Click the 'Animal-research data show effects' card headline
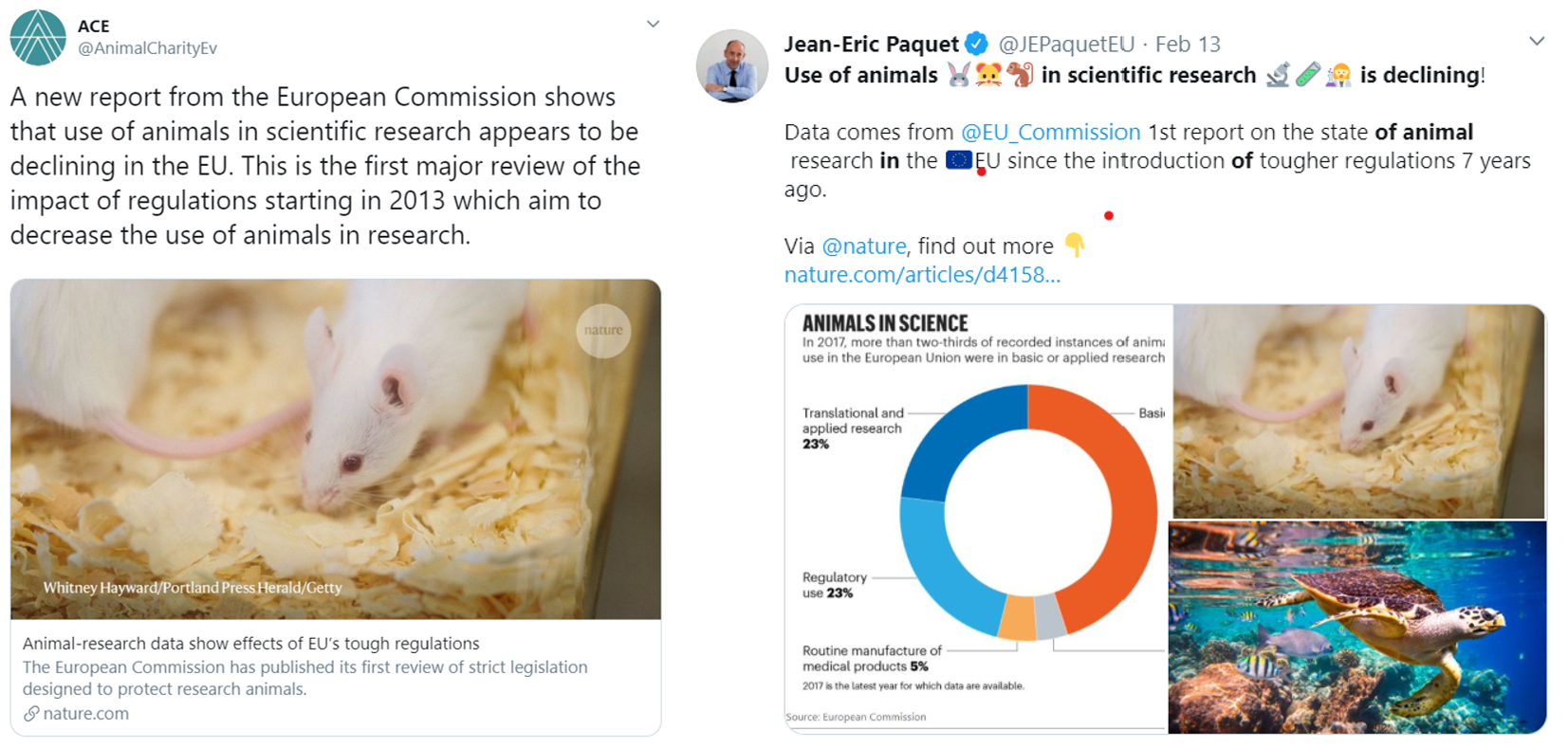Viewport: 1568px width, 748px height. pos(250,644)
